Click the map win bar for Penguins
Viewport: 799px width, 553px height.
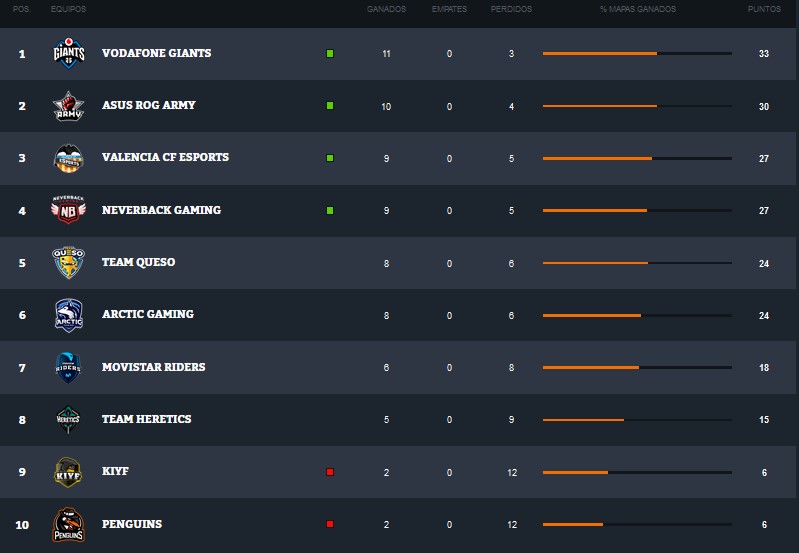coord(637,524)
